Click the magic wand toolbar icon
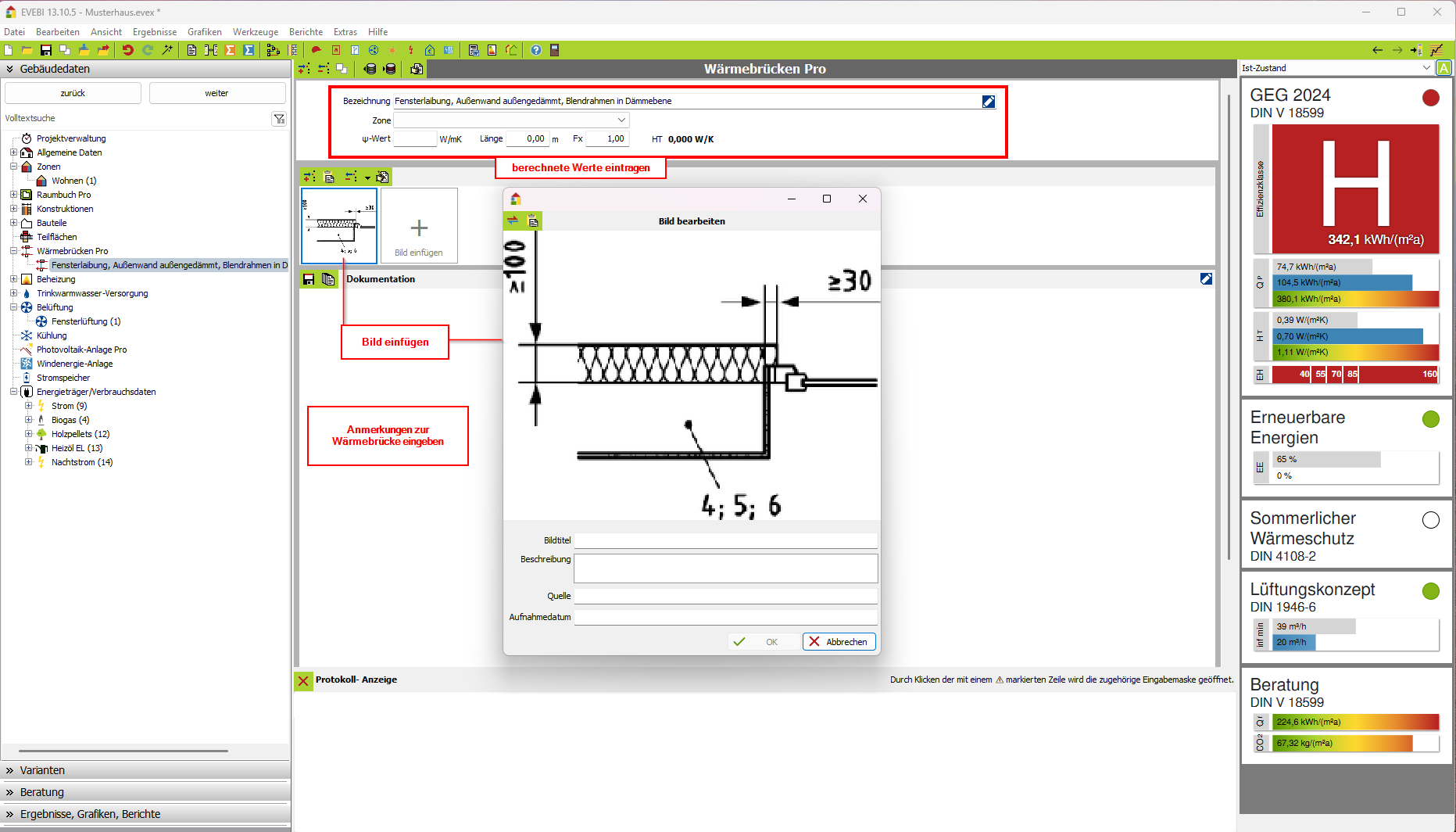Image resolution: width=1456 pixels, height=832 pixels. 167,50
